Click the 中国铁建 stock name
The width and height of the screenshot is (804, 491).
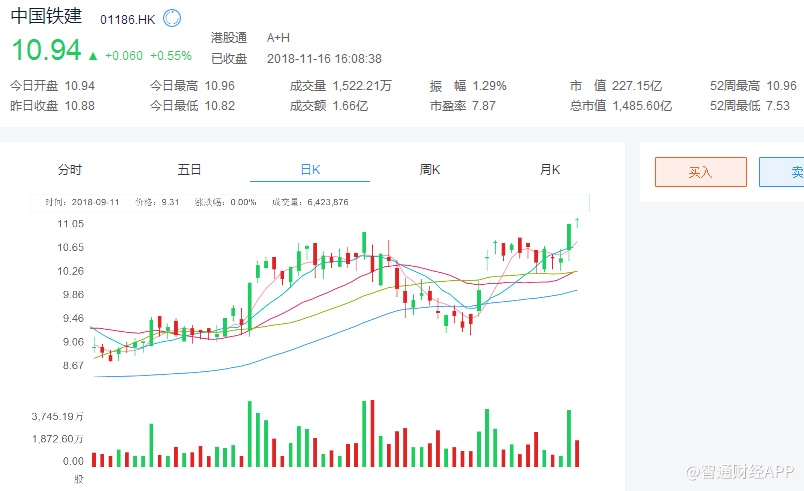[46, 18]
